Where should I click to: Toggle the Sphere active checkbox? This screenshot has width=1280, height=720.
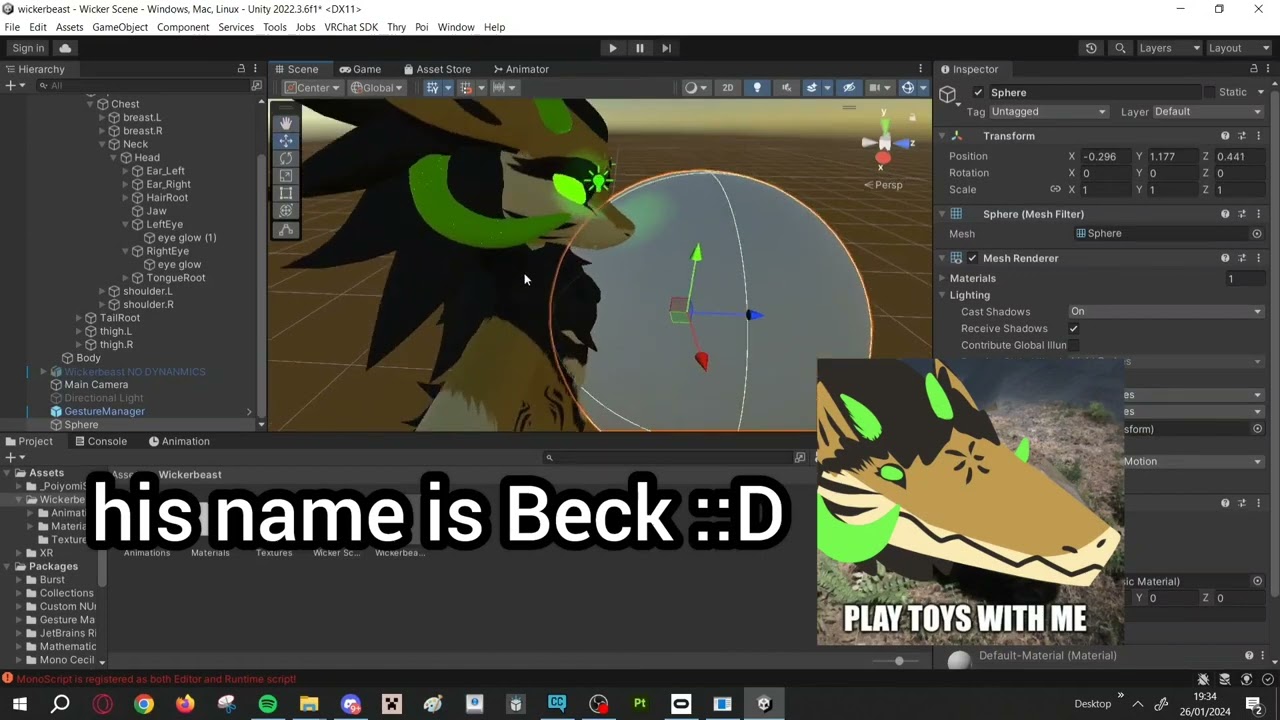pos(978,92)
